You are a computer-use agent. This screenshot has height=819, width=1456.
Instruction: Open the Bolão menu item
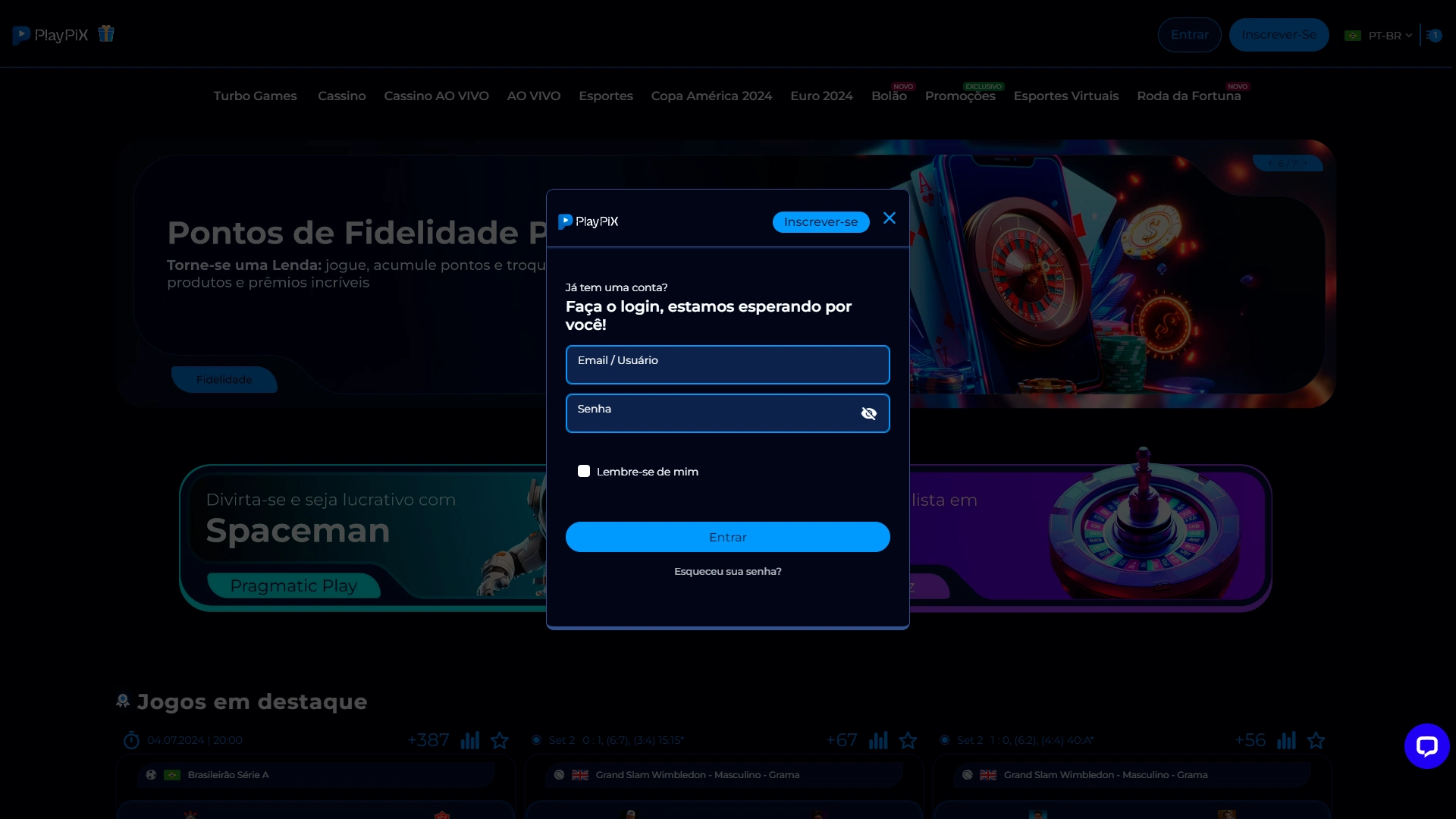(889, 96)
